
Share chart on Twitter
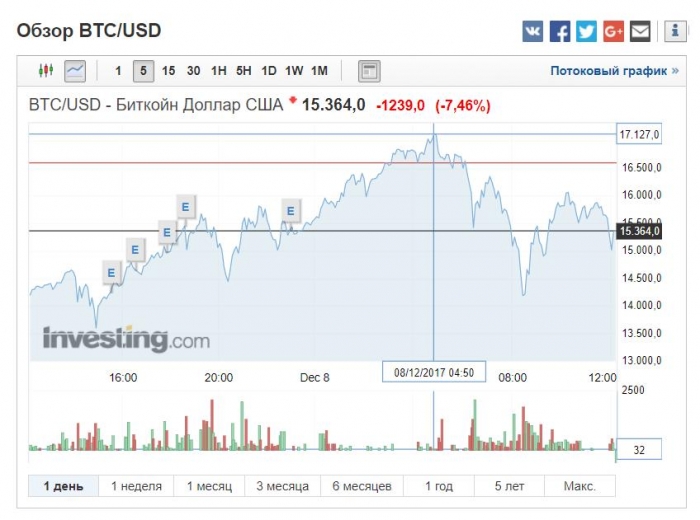point(586,31)
